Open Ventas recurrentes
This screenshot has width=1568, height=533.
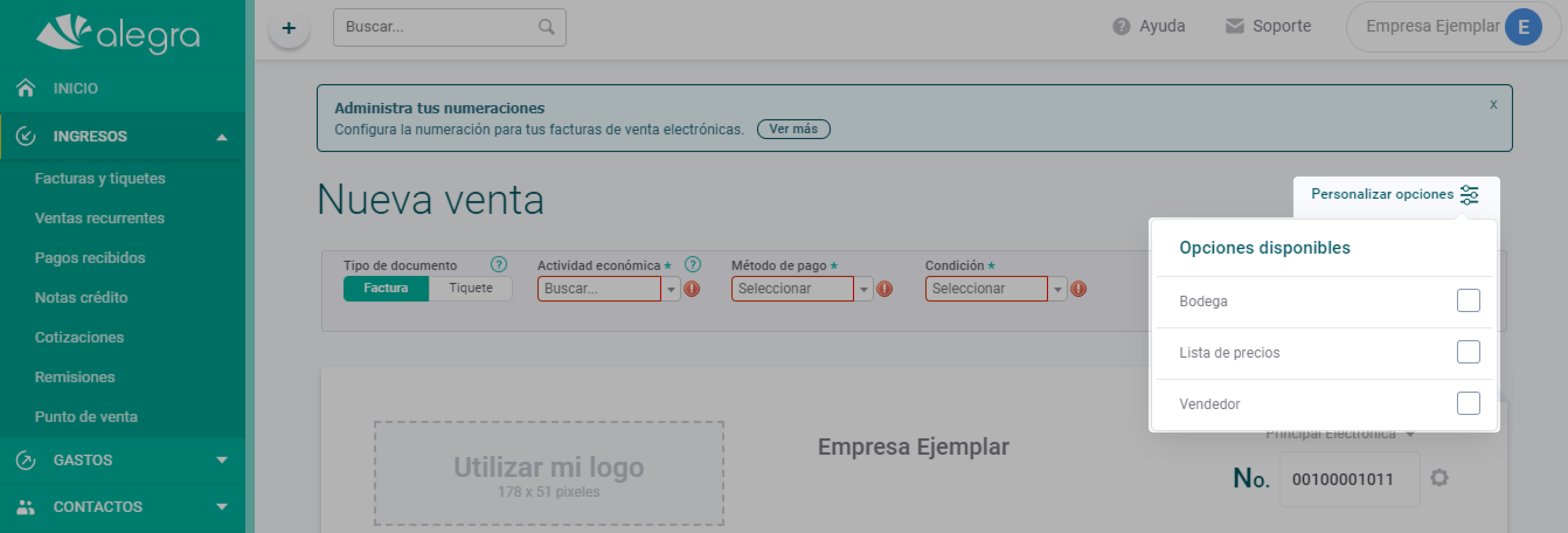(99, 218)
